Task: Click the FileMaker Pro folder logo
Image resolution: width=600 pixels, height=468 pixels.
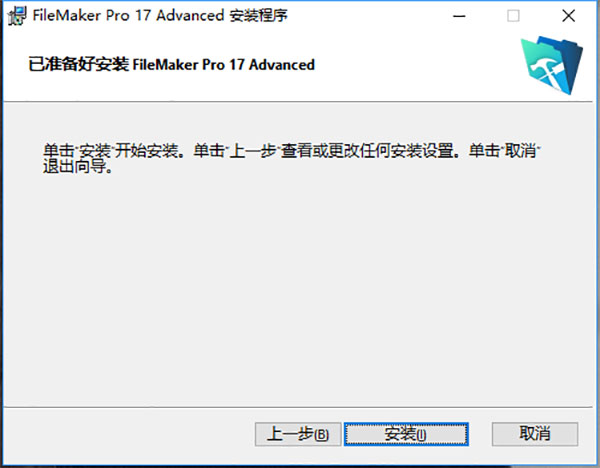Action: click(x=552, y=65)
